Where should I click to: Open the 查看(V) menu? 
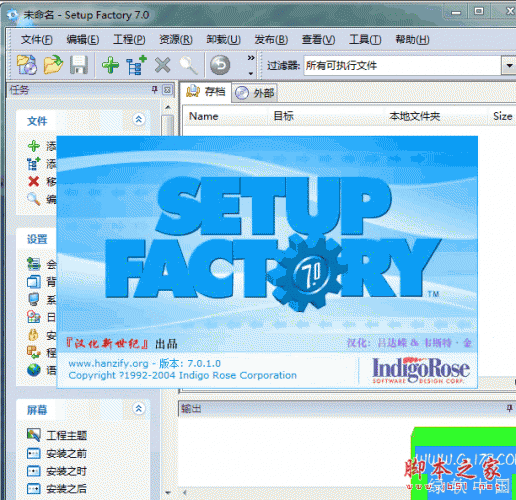318,40
